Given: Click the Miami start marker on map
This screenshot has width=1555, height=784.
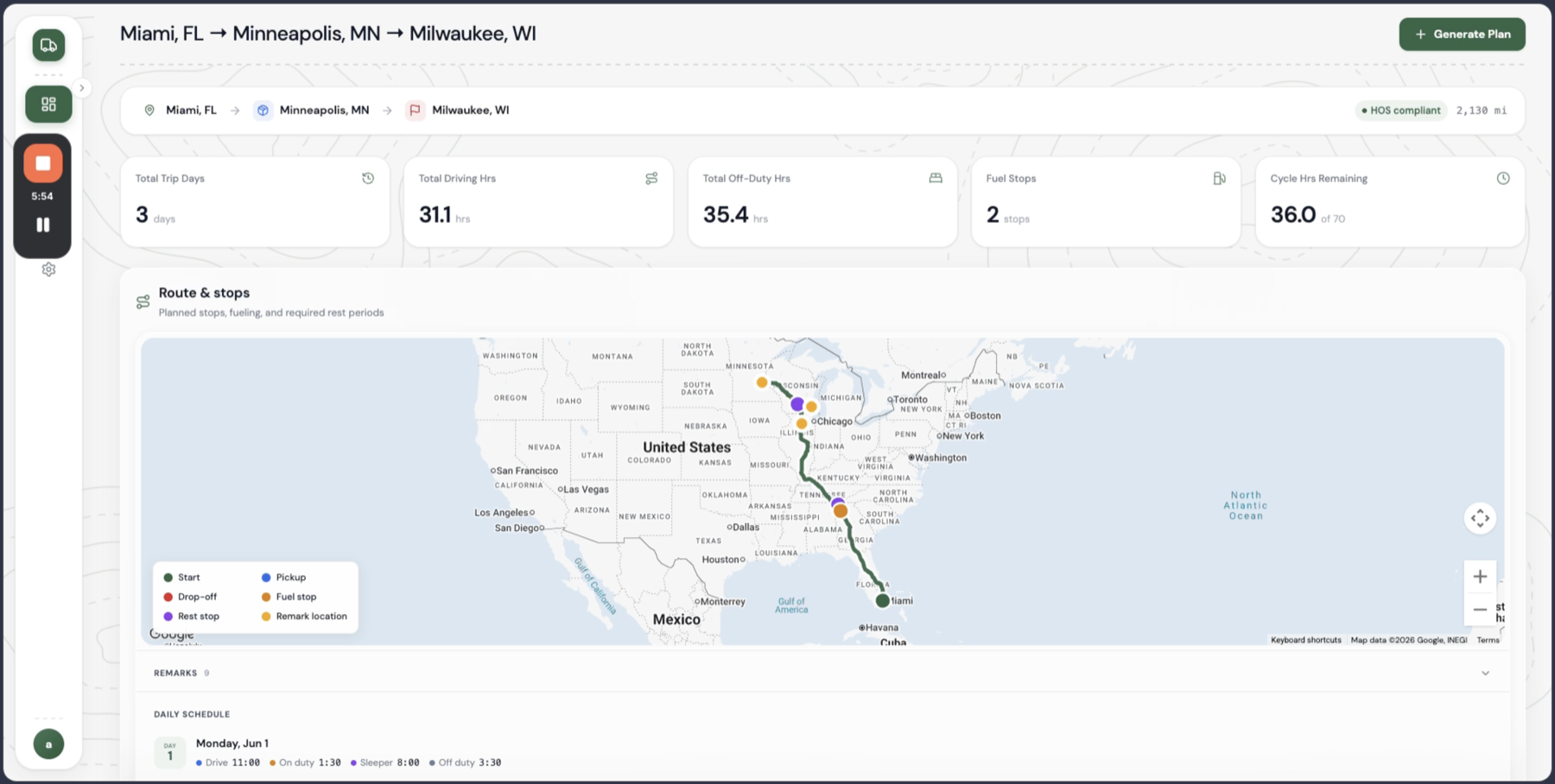Looking at the screenshot, I should point(882,600).
